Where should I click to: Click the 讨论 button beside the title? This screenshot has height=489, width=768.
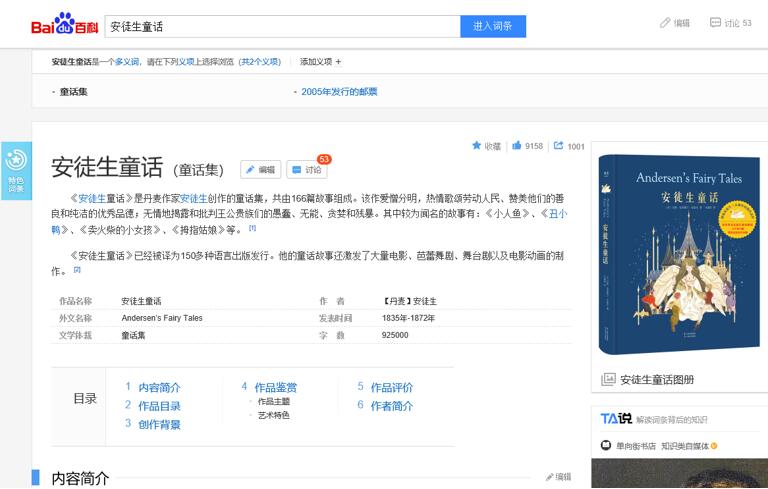pyautogui.click(x=307, y=170)
